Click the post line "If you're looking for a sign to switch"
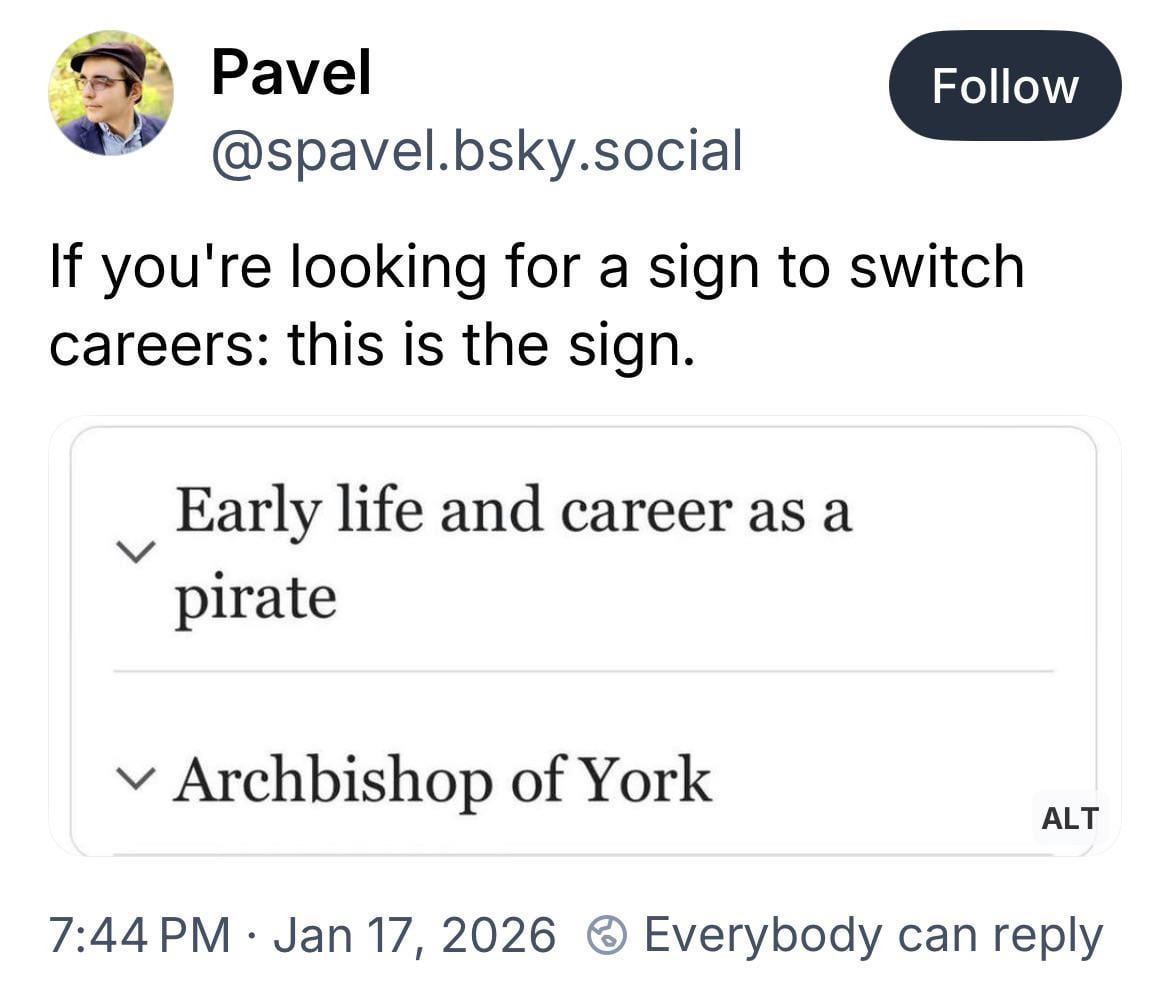 536,268
